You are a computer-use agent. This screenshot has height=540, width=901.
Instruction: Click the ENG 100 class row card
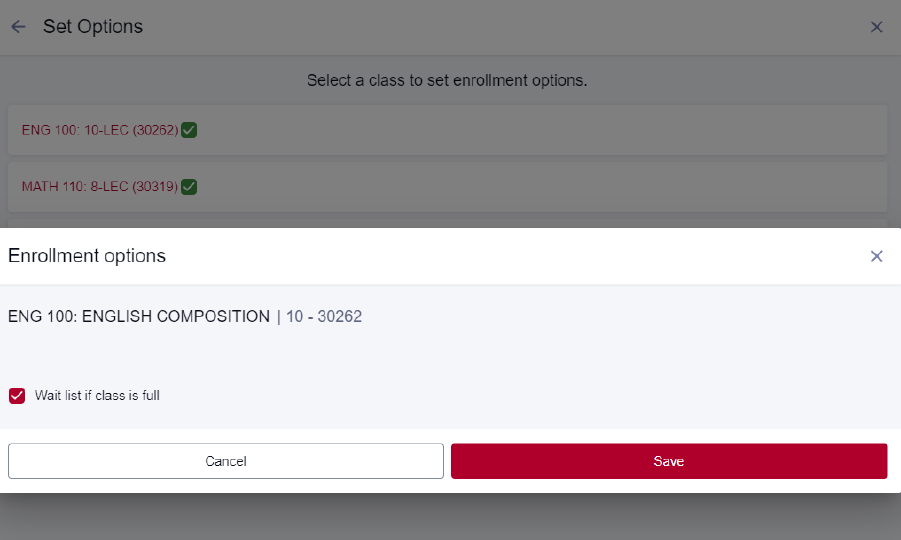[x=448, y=130]
